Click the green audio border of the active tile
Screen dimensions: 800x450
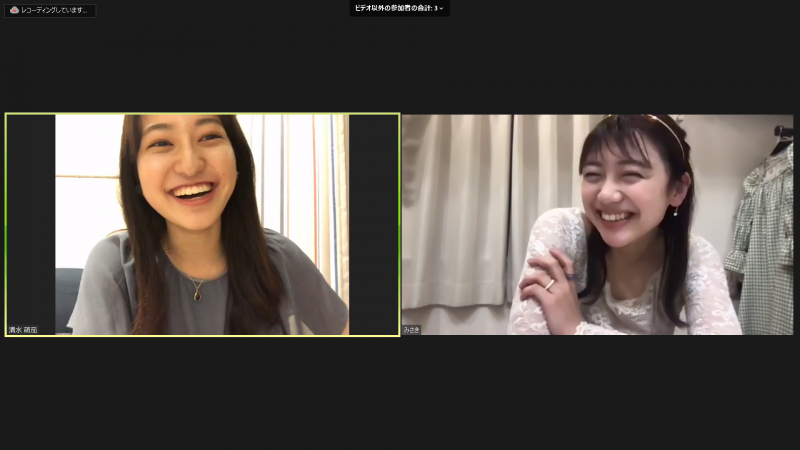pyautogui.click(x=6, y=224)
